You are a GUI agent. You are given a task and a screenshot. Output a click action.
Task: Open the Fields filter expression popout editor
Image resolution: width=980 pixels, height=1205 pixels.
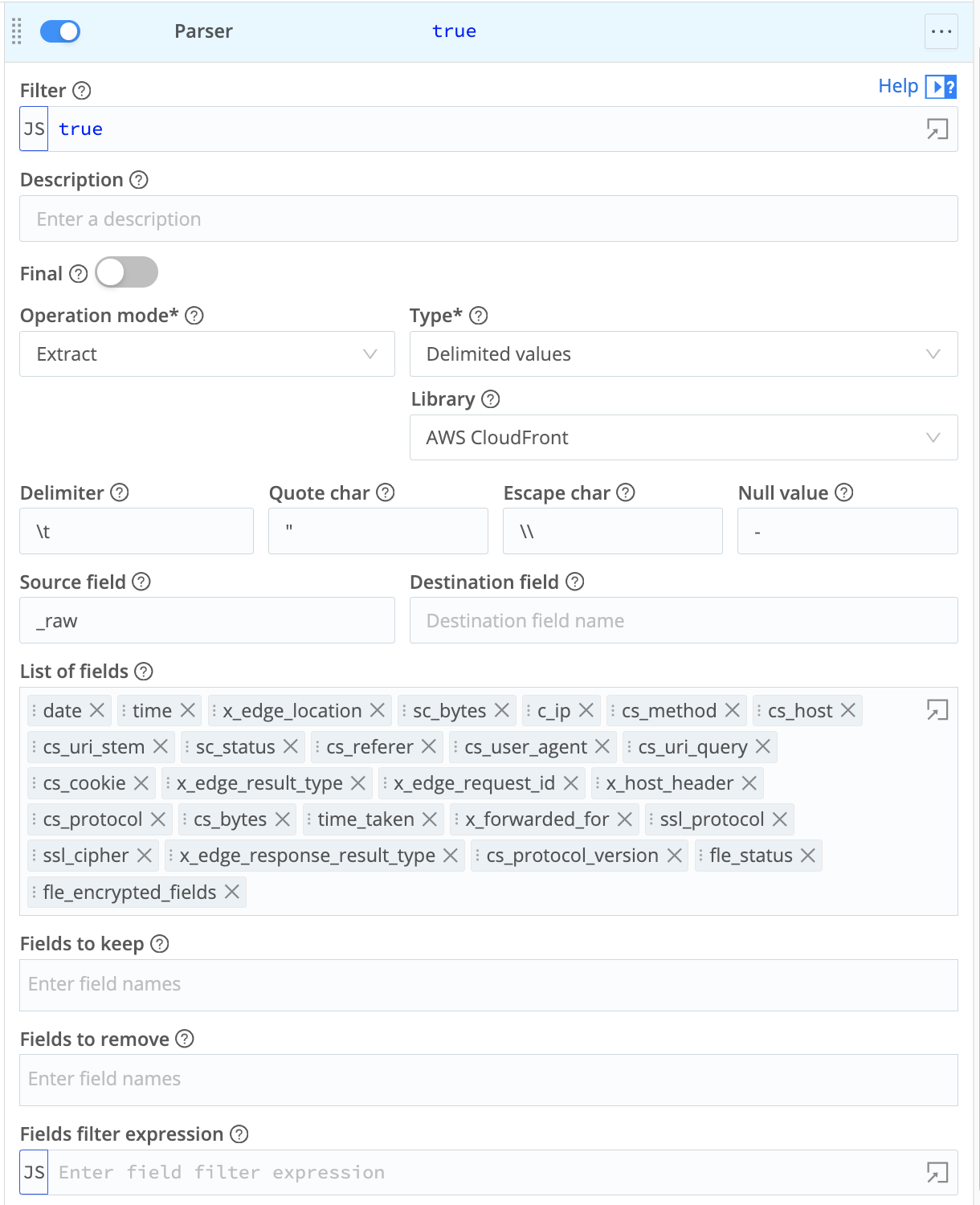937,1172
